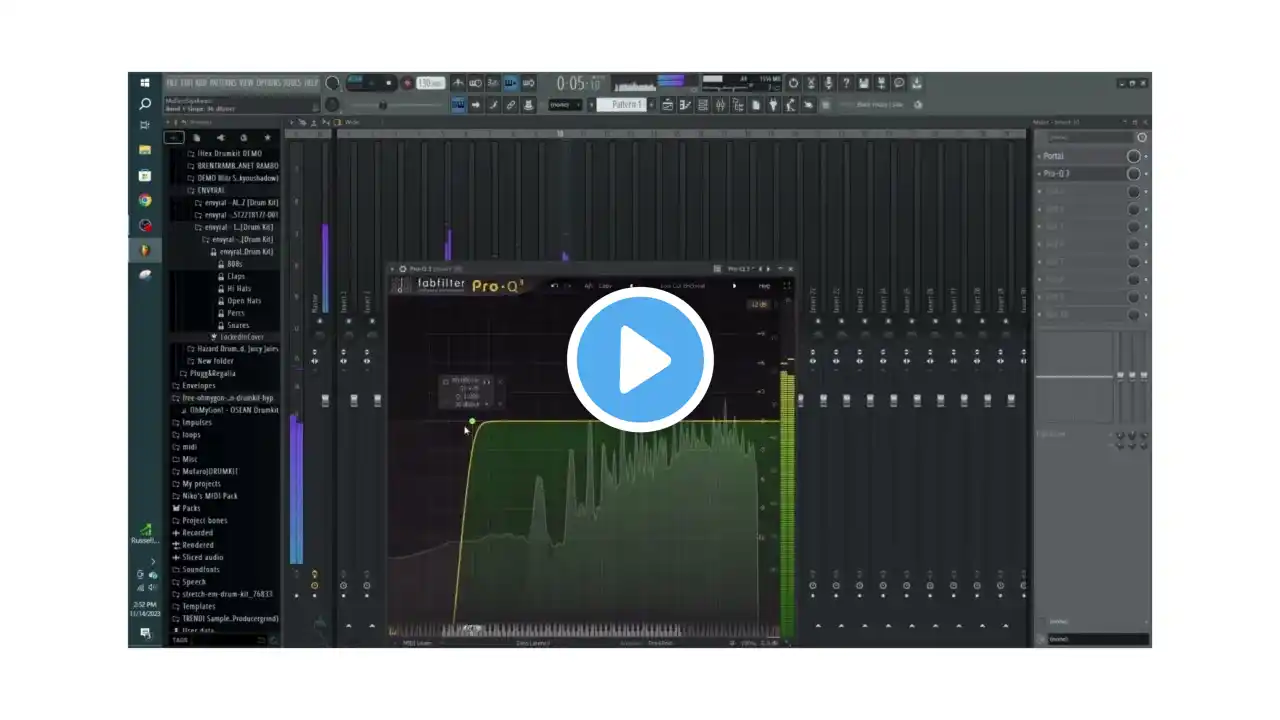Open Google Chrome from the taskbar

145,200
